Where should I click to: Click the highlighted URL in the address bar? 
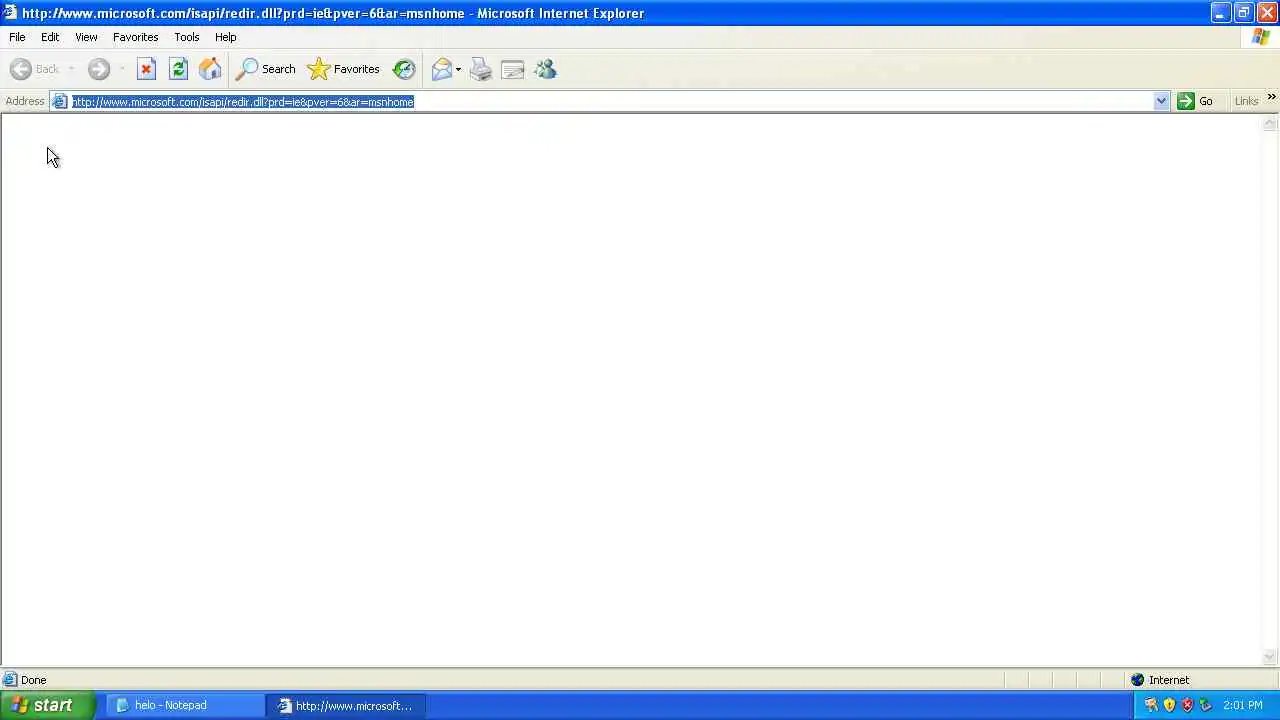pyautogui.click(x=243, y=102)
